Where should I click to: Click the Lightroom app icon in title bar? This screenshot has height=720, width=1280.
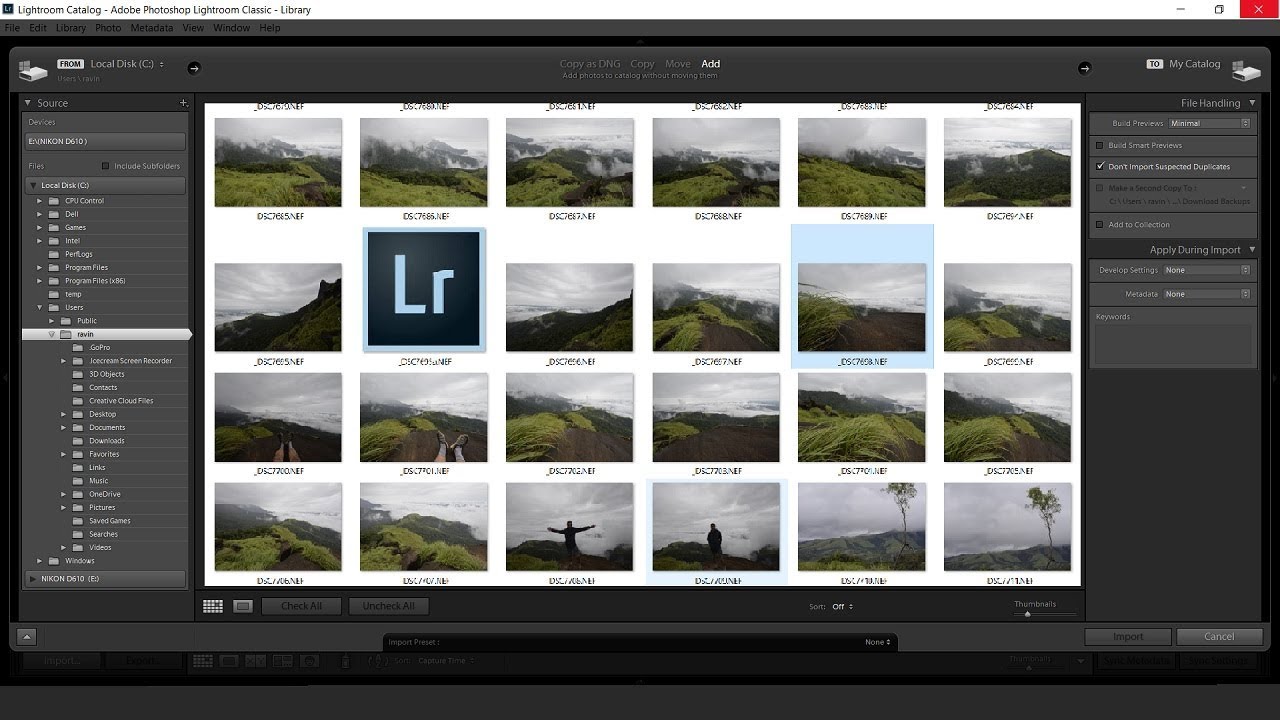[x=8, y=9]
